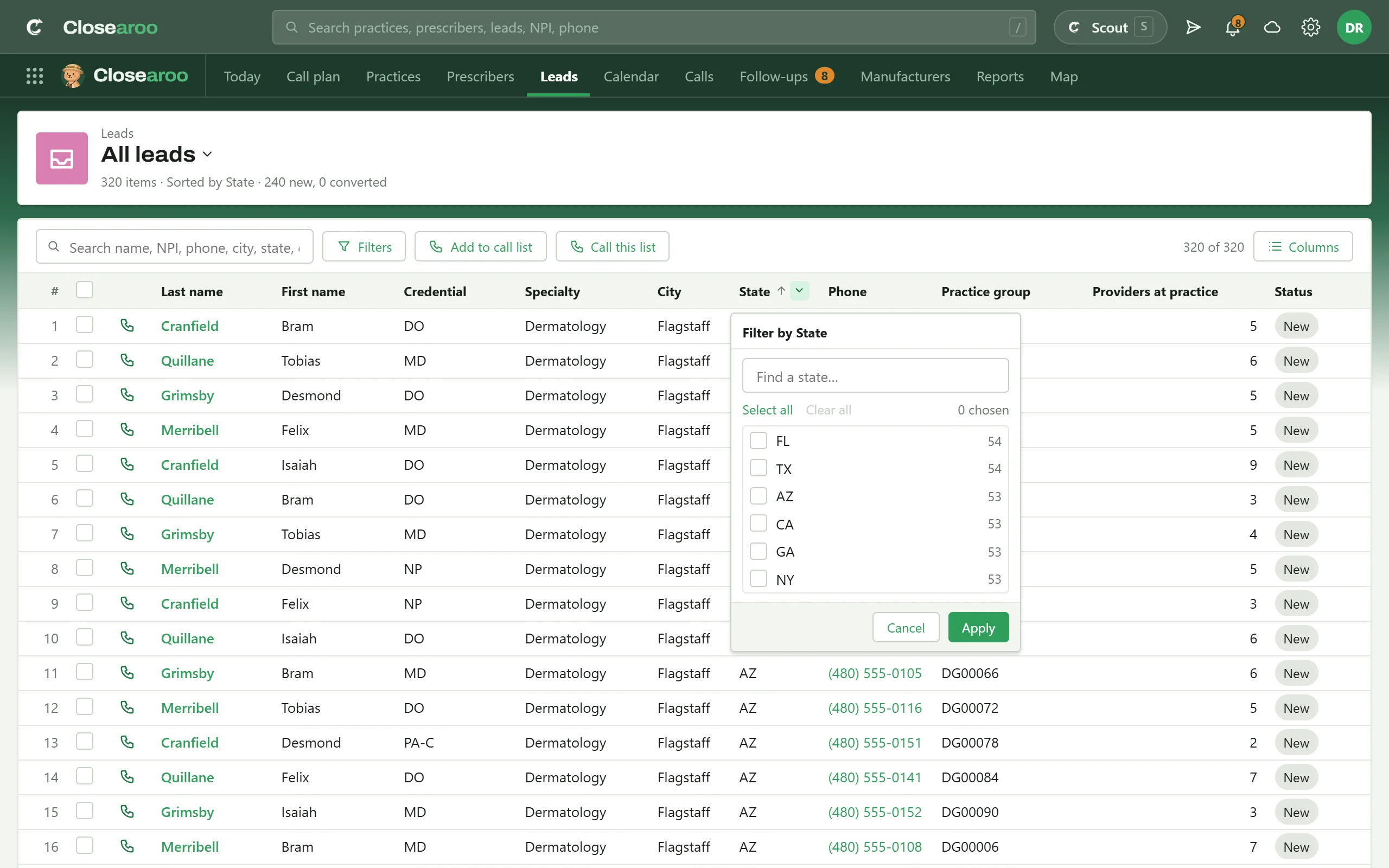Click phone icon in row 3 Grimsby Desmond

[127, 395]
